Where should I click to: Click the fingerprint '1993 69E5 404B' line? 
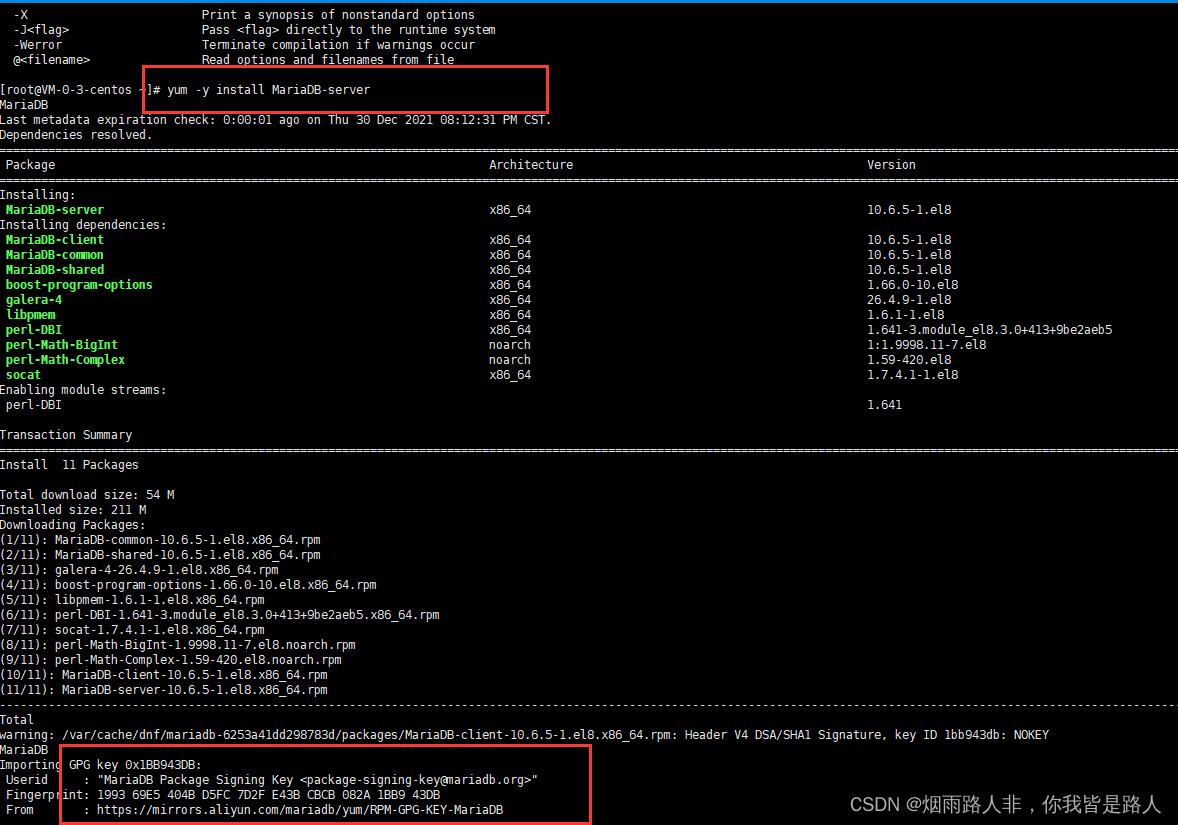[x=222, y=795]
